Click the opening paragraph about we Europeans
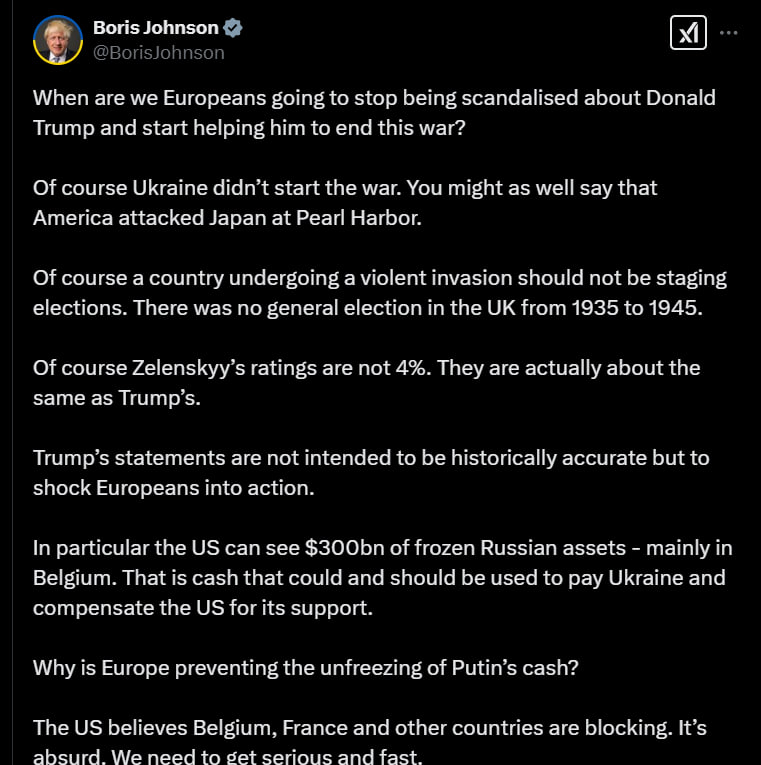This screenshot has height=765, width=761. (x=374, y=113)
